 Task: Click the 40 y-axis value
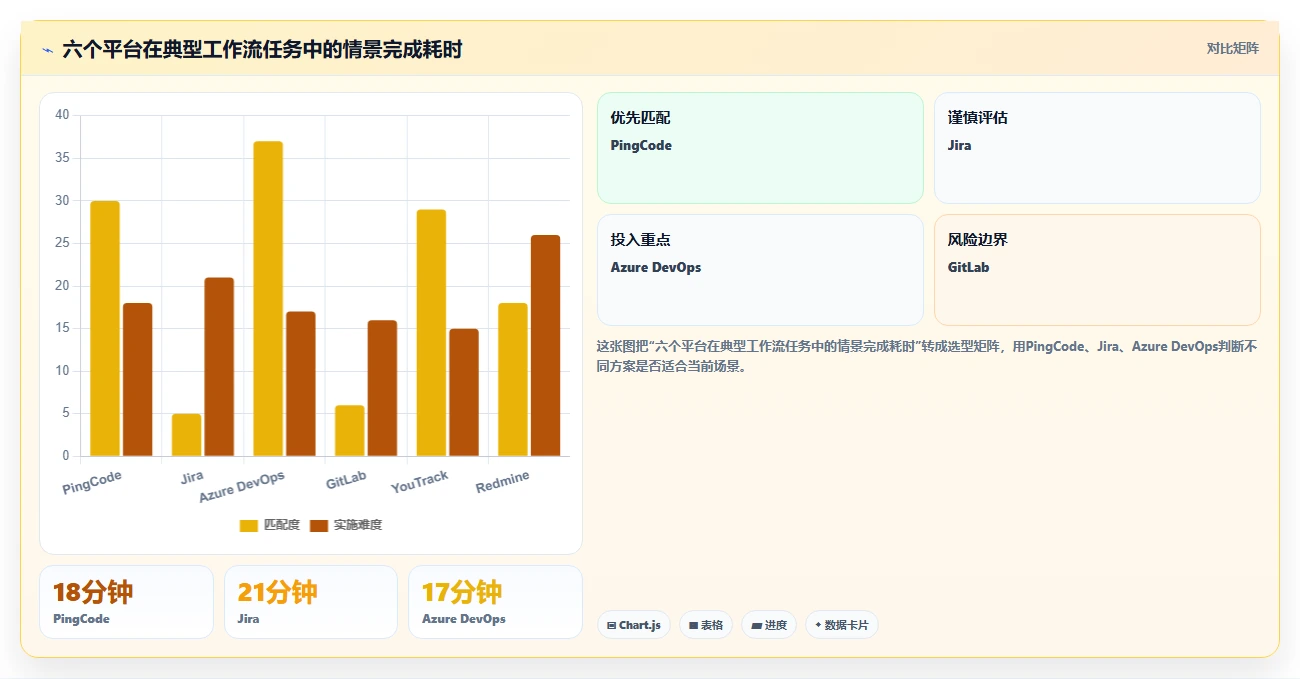[62, 115]
